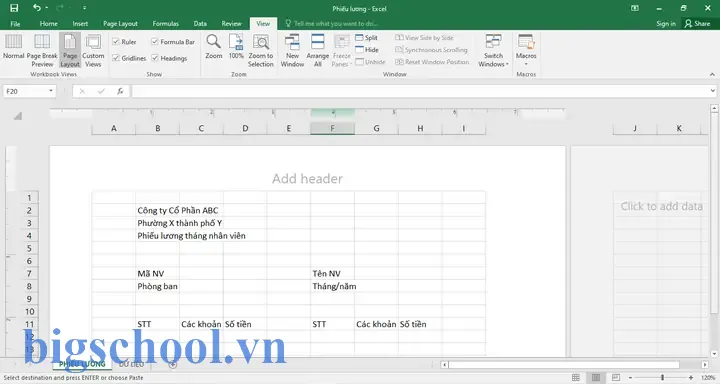This screenshot has height=384, width=720.
Task: Save the workbook with disk icon
Action: pyautogui.click(x=14, y=8)
